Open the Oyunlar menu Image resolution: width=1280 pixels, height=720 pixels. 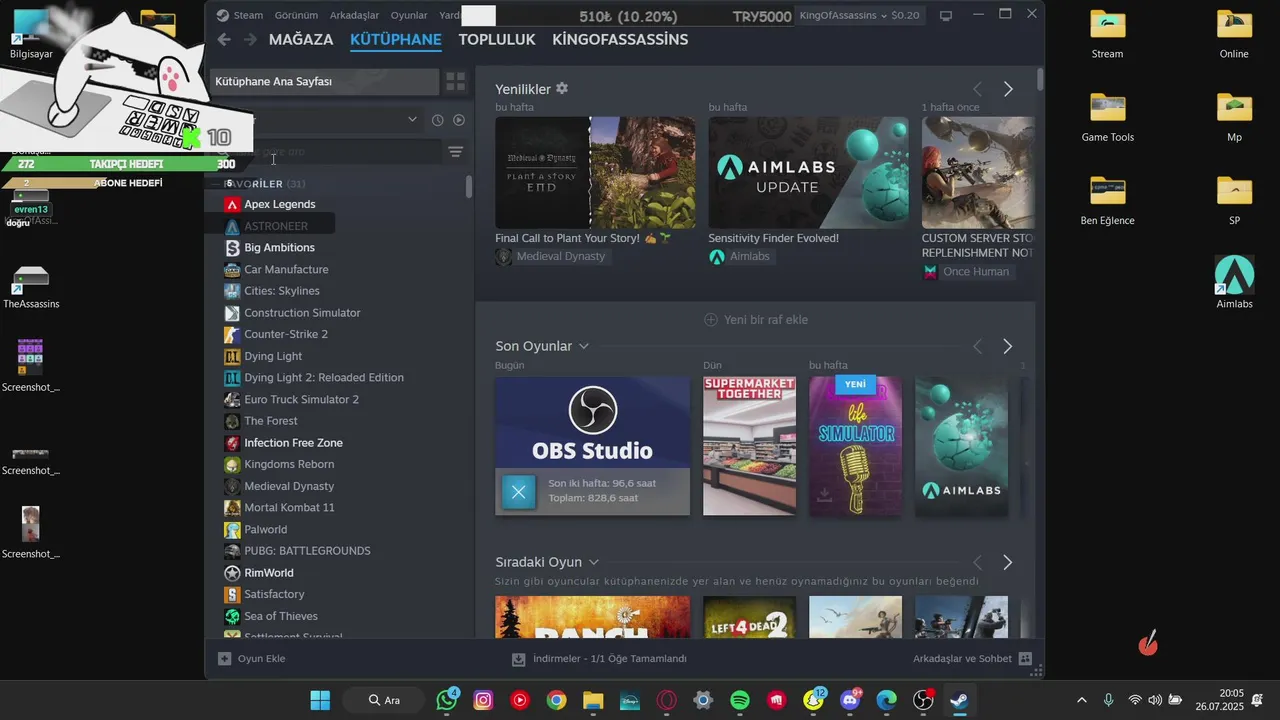coord(409,15)
